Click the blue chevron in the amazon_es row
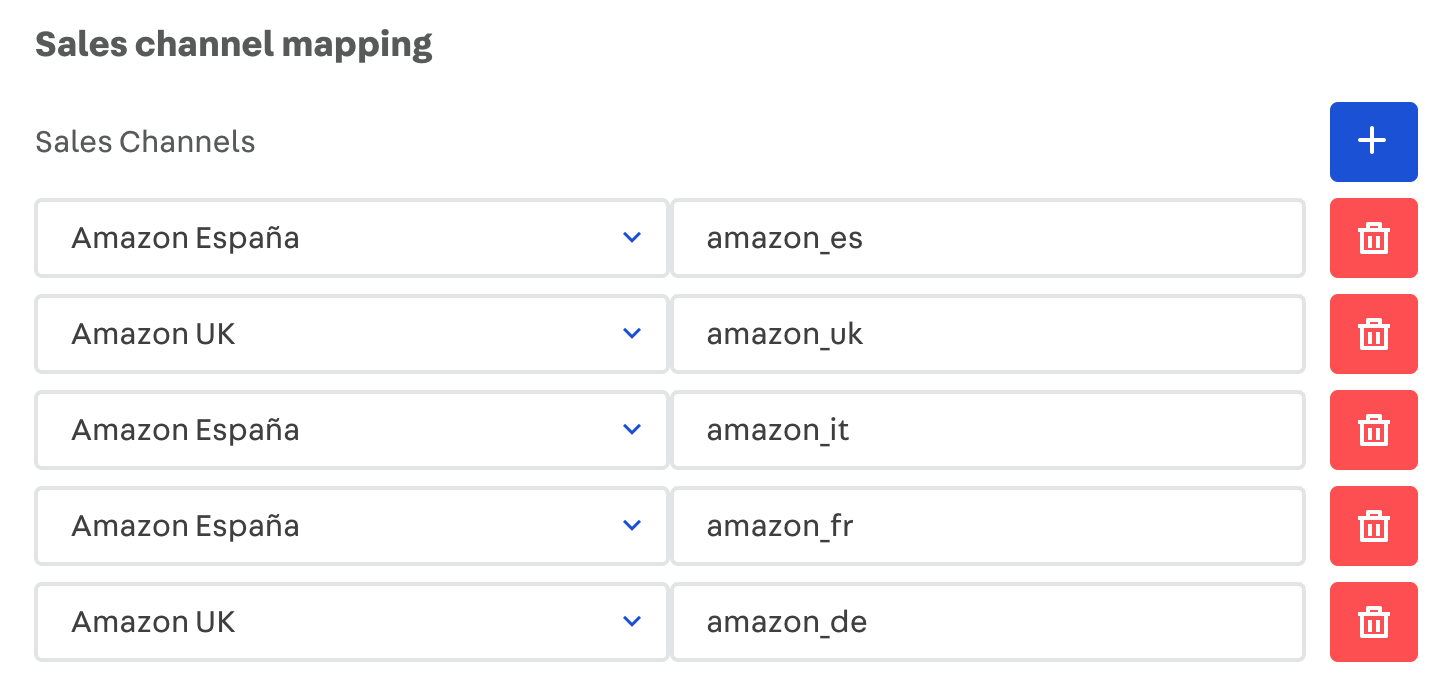This screenshot has height=686, width=1446. coord(631,238)
